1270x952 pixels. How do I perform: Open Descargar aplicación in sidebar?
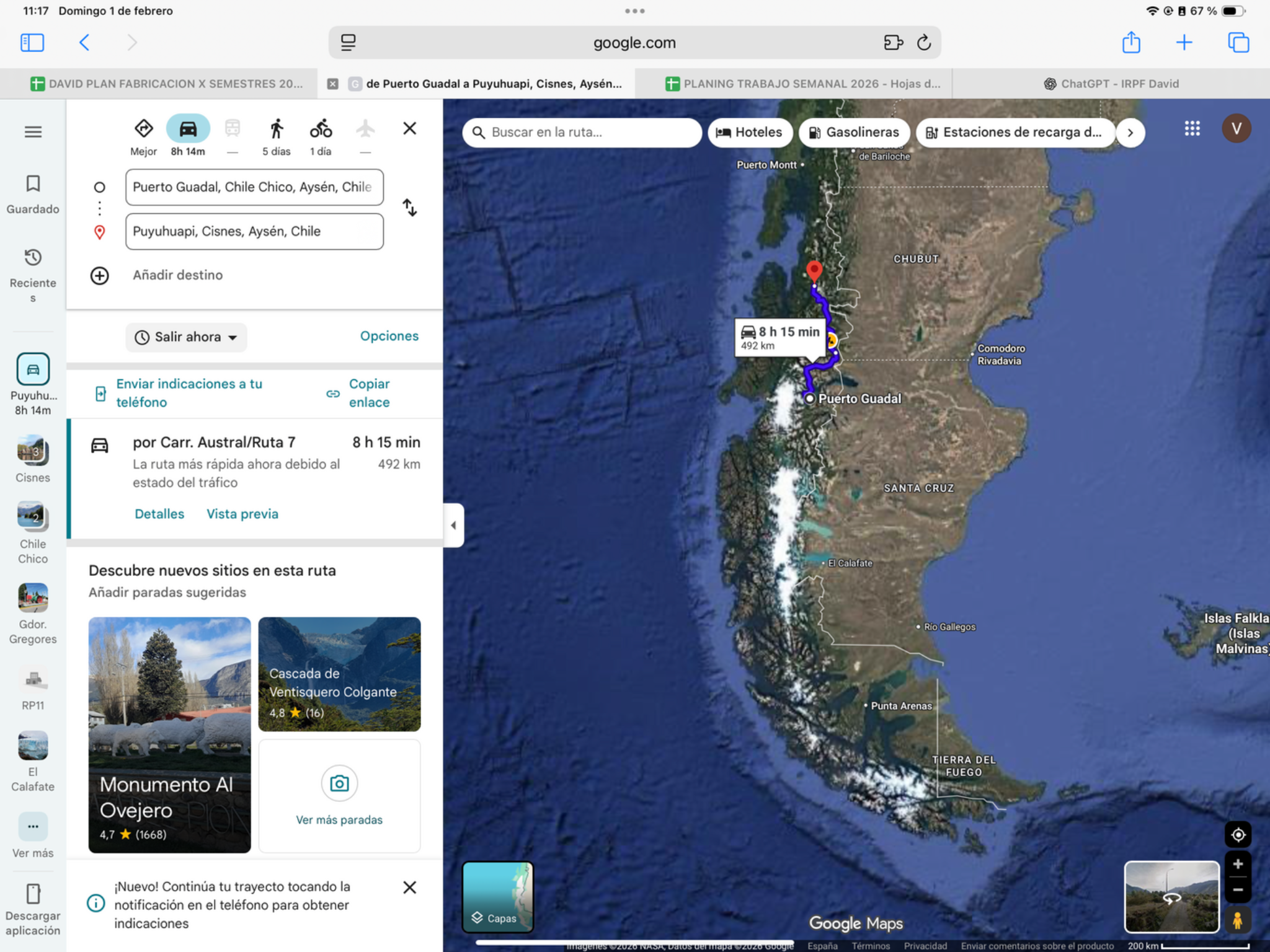[33, 909]
